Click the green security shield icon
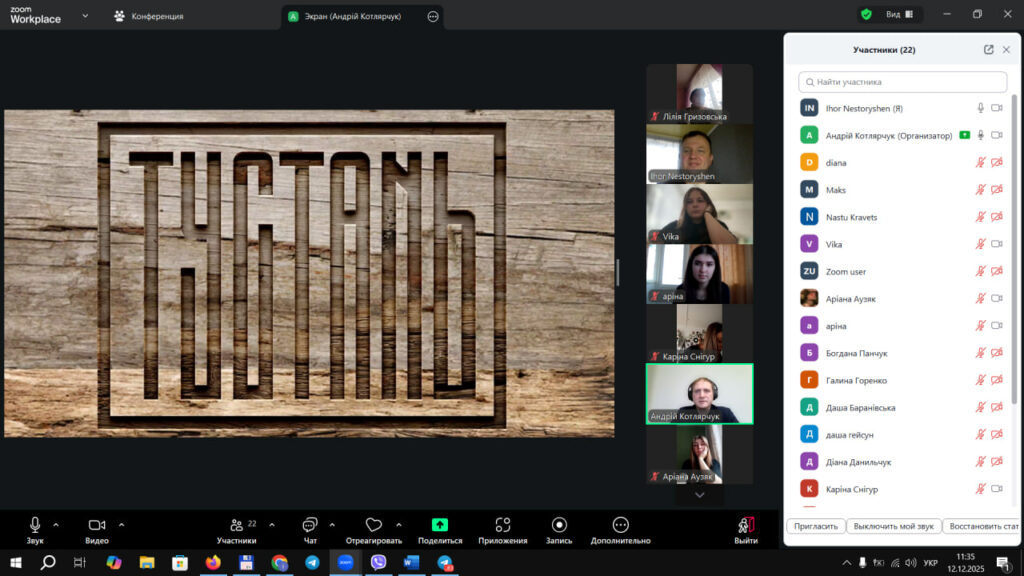 pyautogui.click(x=866, y=15)
